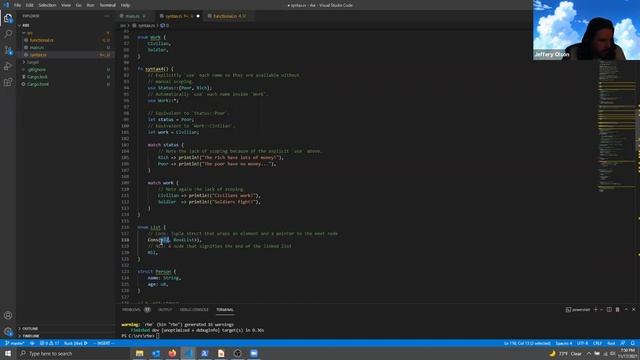Open the Accounts menu icon
The width and height of the screenshot is (640, 360).
point(8,315)
